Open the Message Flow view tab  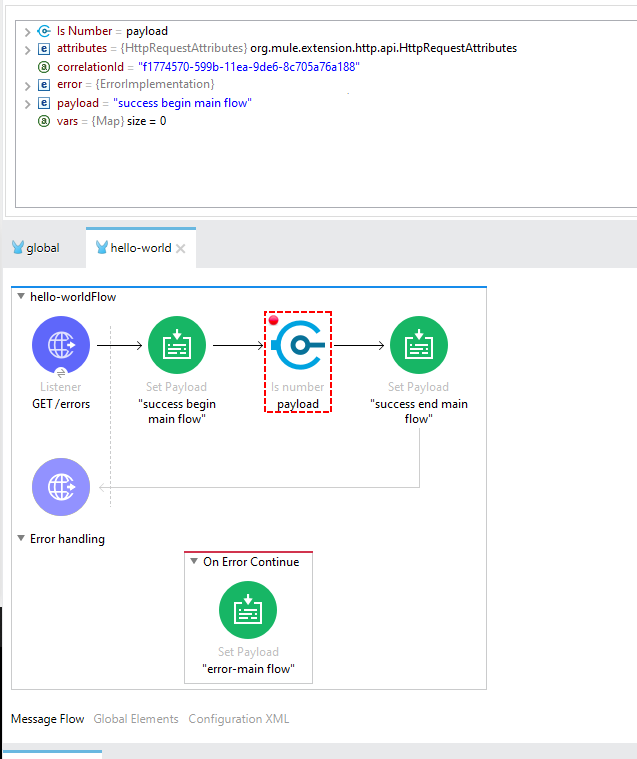(47, 719)
